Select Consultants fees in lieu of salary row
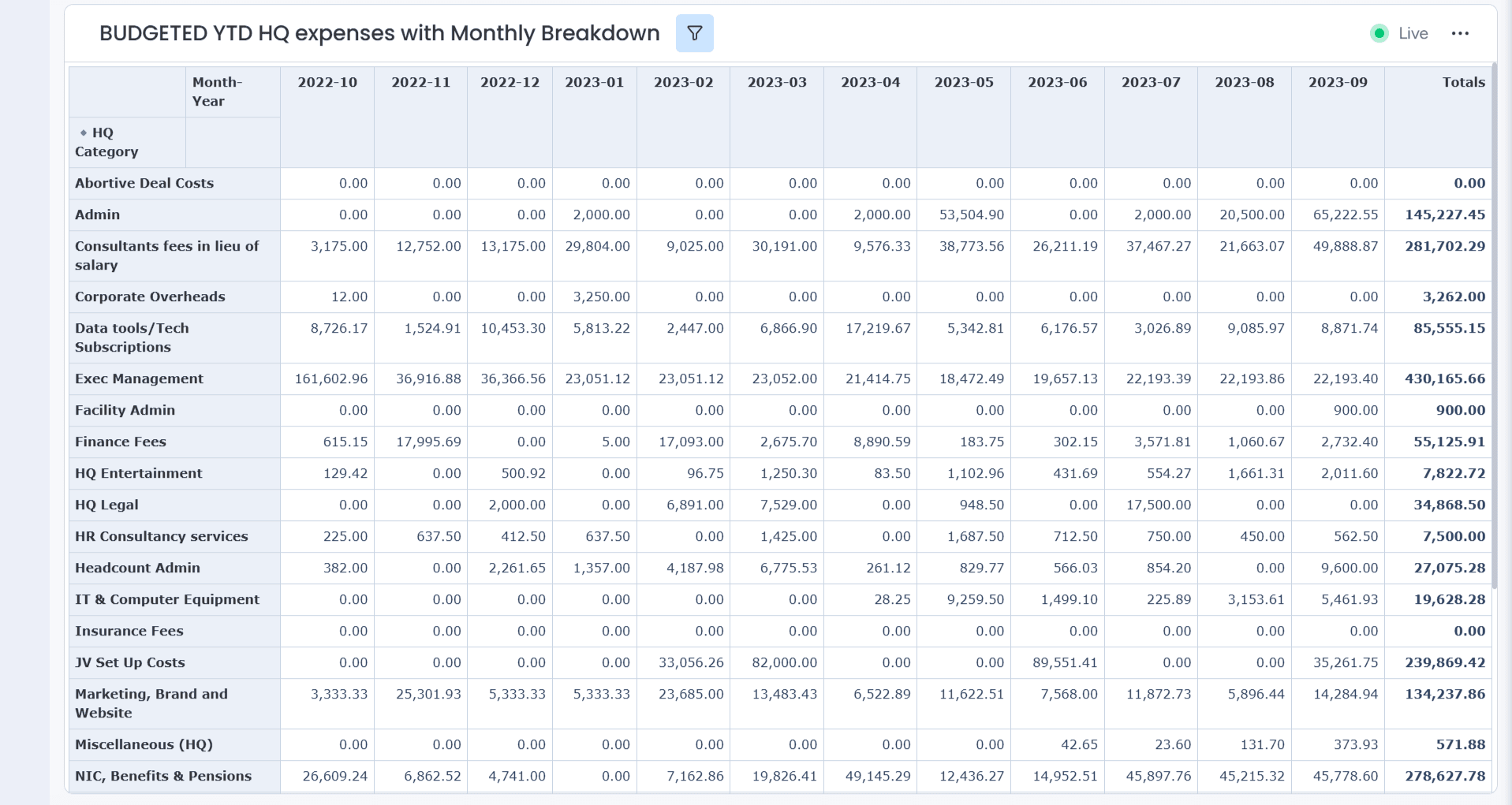 tap(174, 255)
